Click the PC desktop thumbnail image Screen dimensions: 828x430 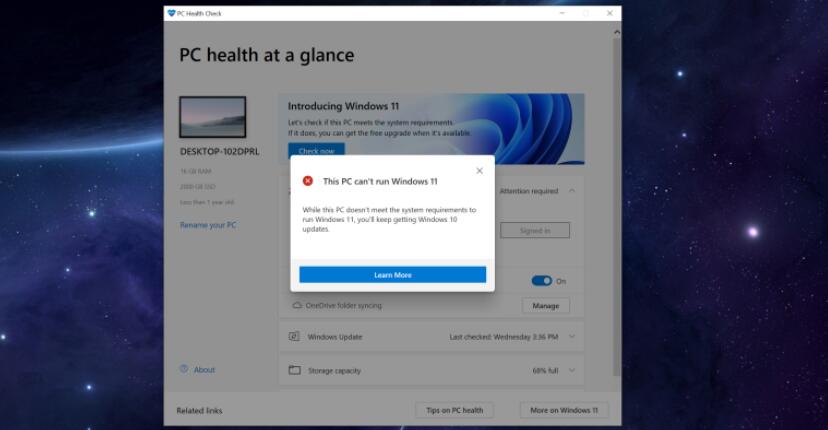click(213, 117)
